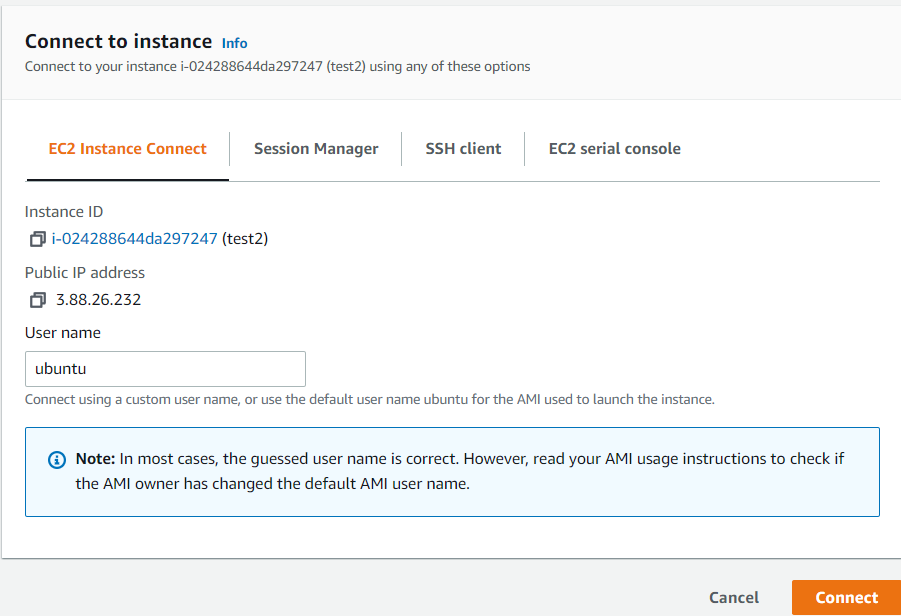Viewport: 901px width, 616px height.
Task: Click the User name field label
Action: pos(63,333)
